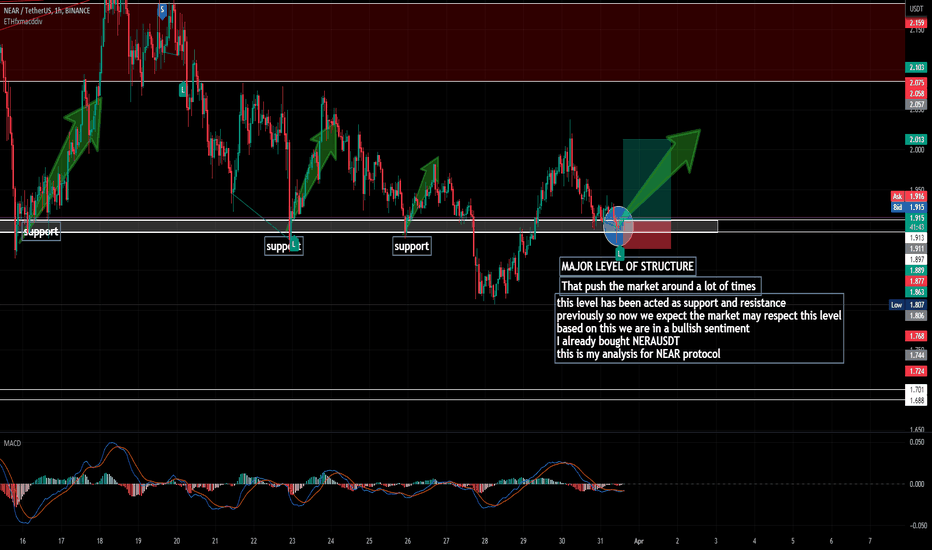Click the 2.075 red price label
This screenshot has width=932, height=550.
point(917,83)
